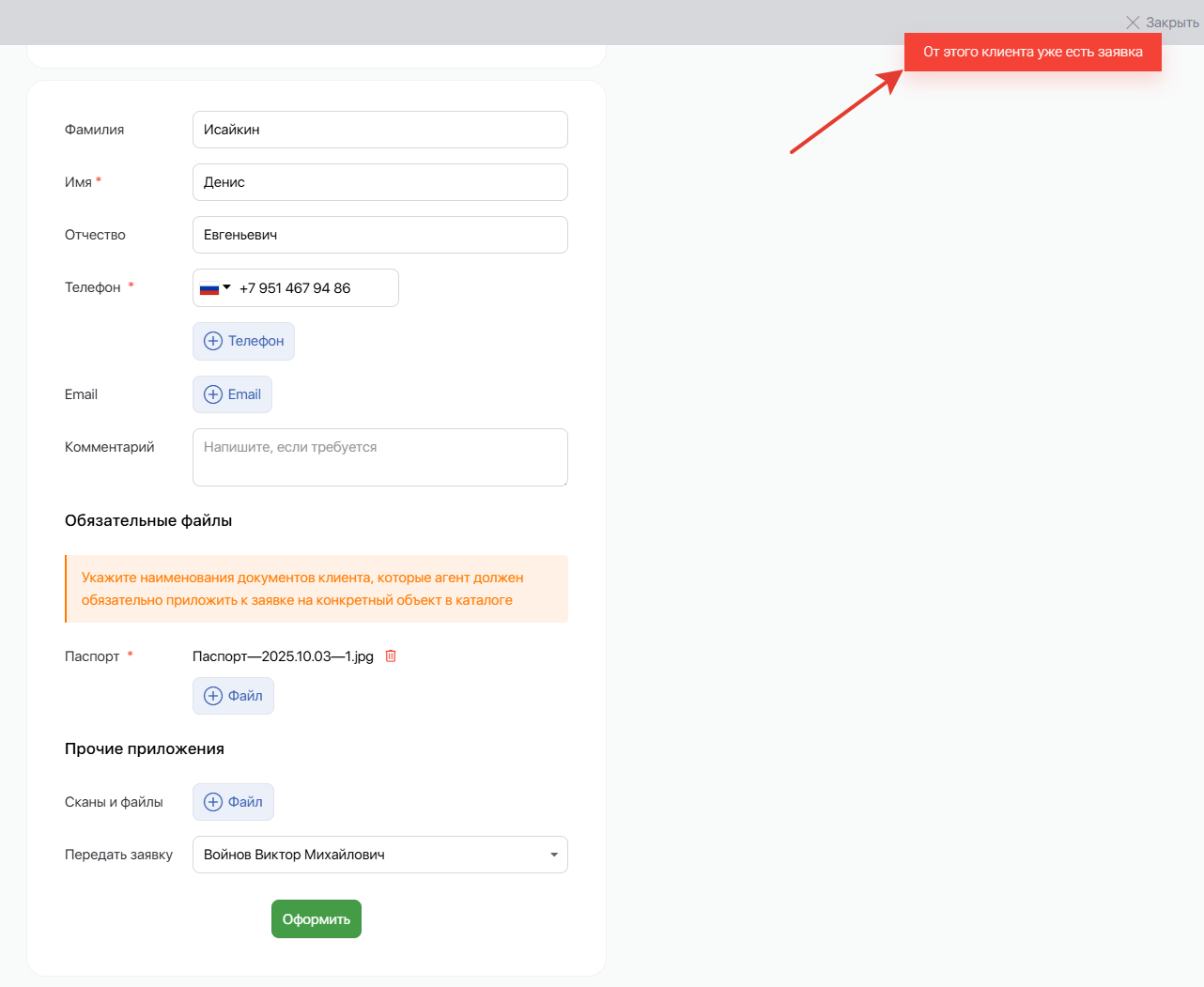
Task: Click the Паспорт field label
Action: (x=92, y=656)
